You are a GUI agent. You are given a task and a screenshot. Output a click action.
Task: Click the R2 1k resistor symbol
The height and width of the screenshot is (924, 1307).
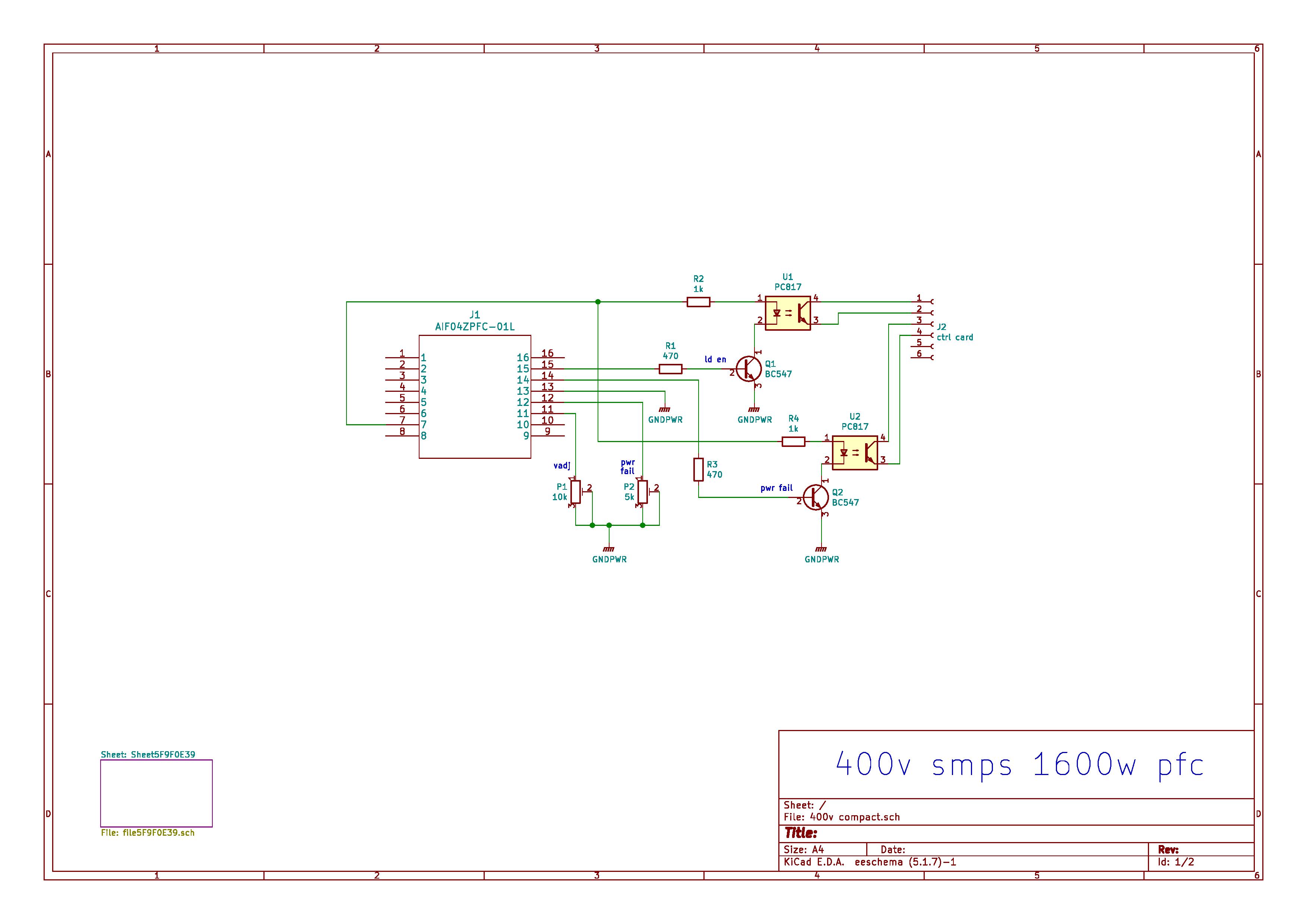click(x=698, y=302)
